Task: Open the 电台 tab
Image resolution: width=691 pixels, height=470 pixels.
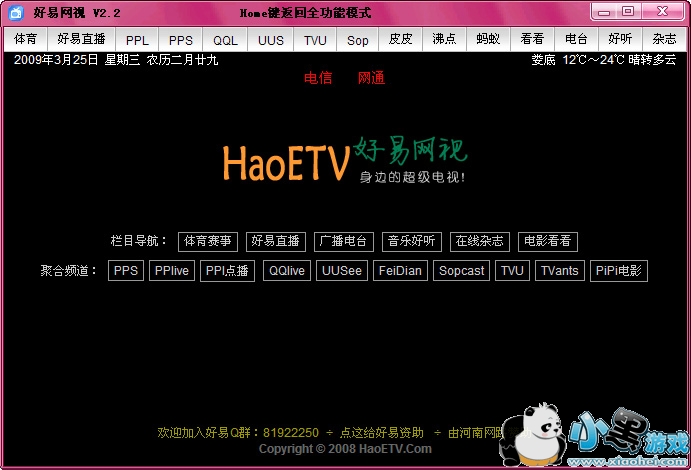Action: tap(576, 39)
